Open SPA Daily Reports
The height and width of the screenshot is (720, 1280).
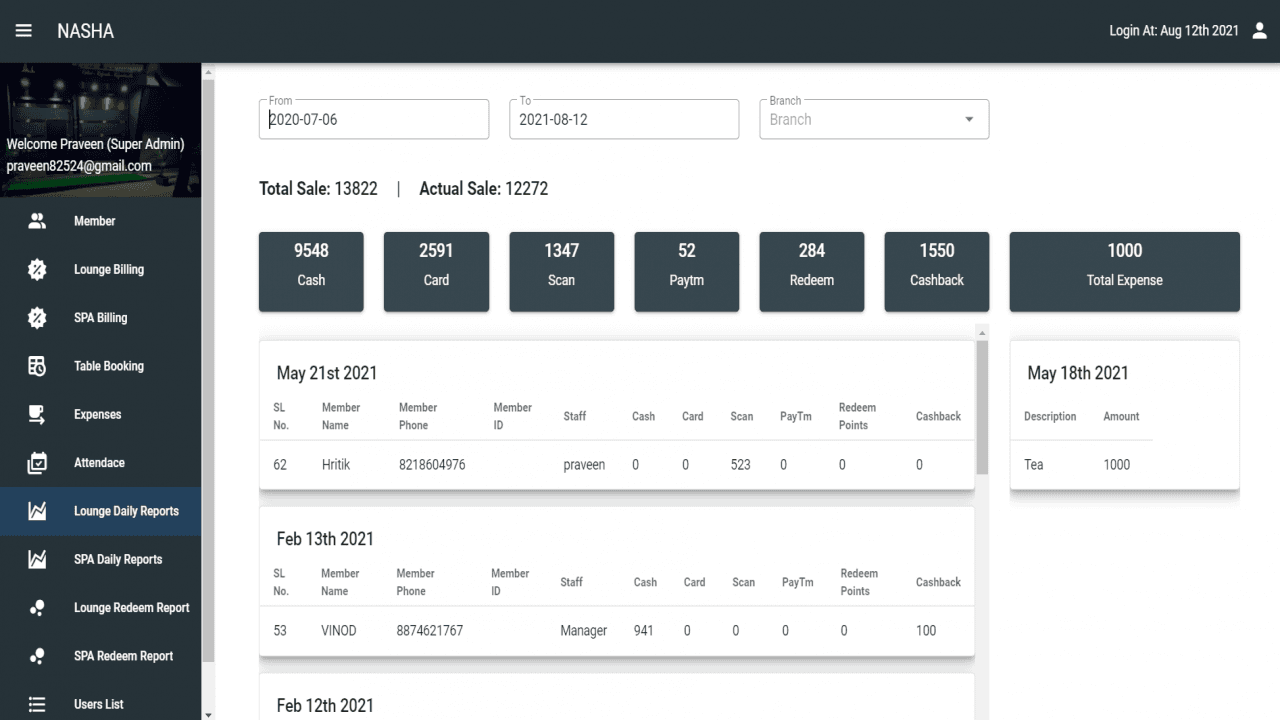point(100,559)
